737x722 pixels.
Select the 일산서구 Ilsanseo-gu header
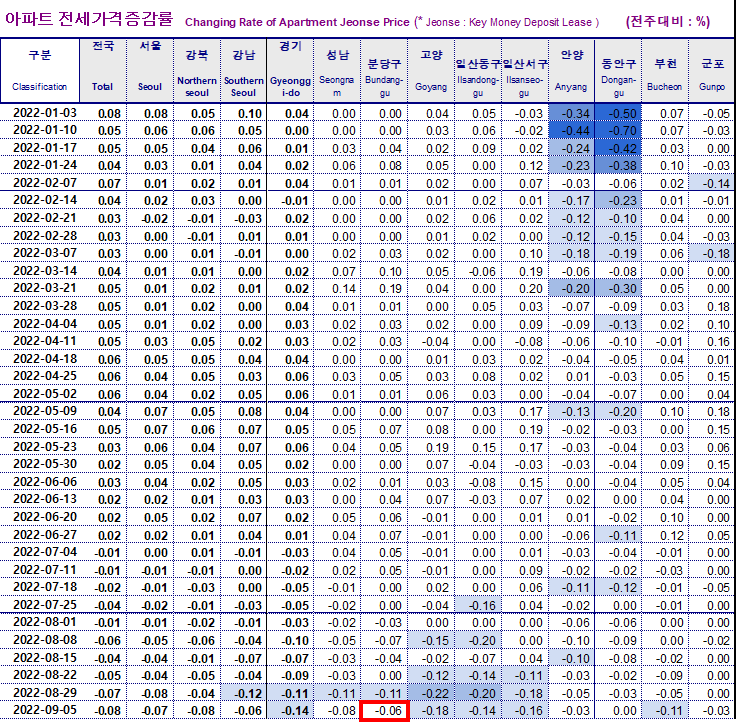coord(525,71)
